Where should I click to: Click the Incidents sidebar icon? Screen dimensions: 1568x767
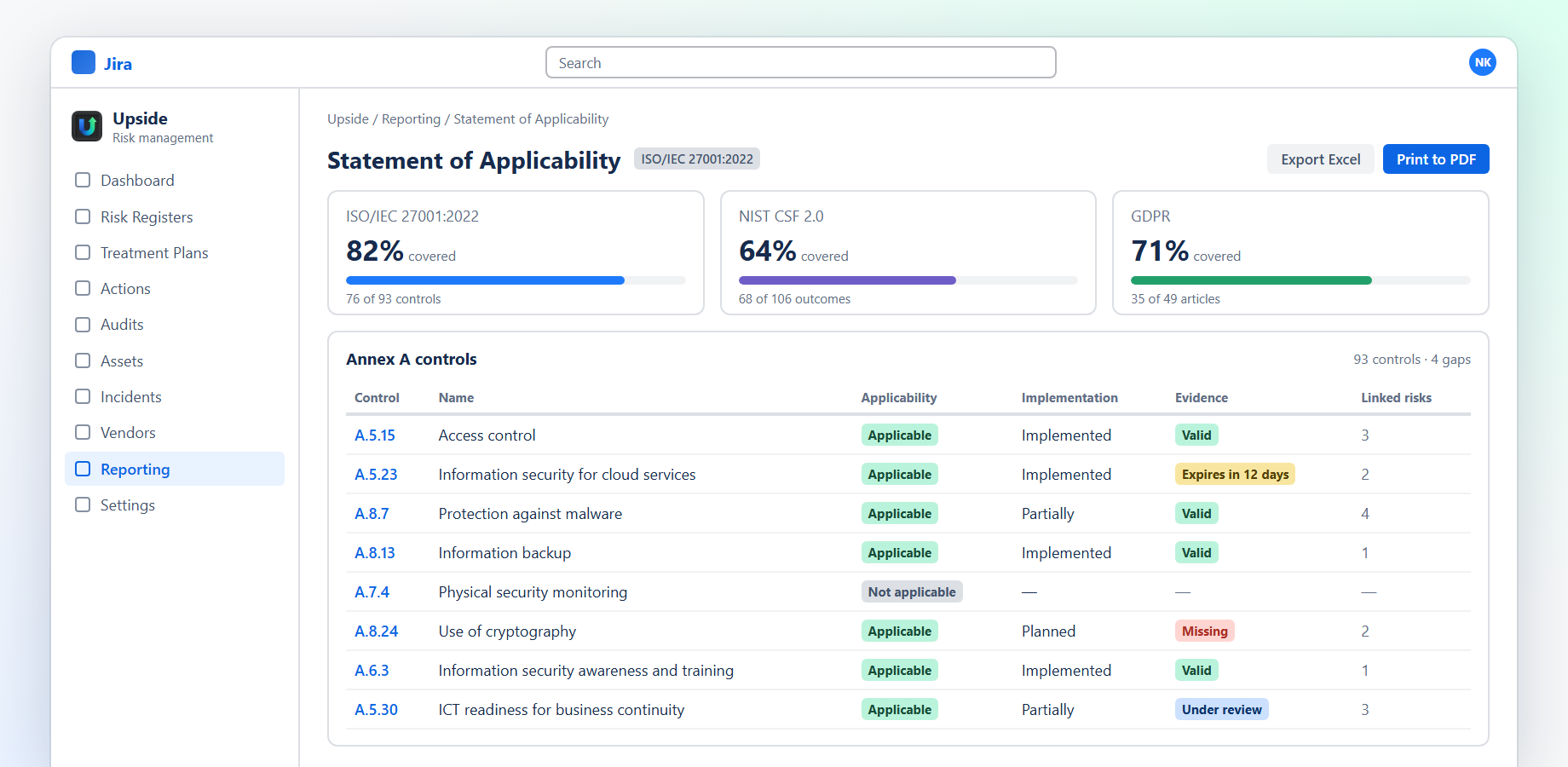pyautogui.click(x=83, y=396)
